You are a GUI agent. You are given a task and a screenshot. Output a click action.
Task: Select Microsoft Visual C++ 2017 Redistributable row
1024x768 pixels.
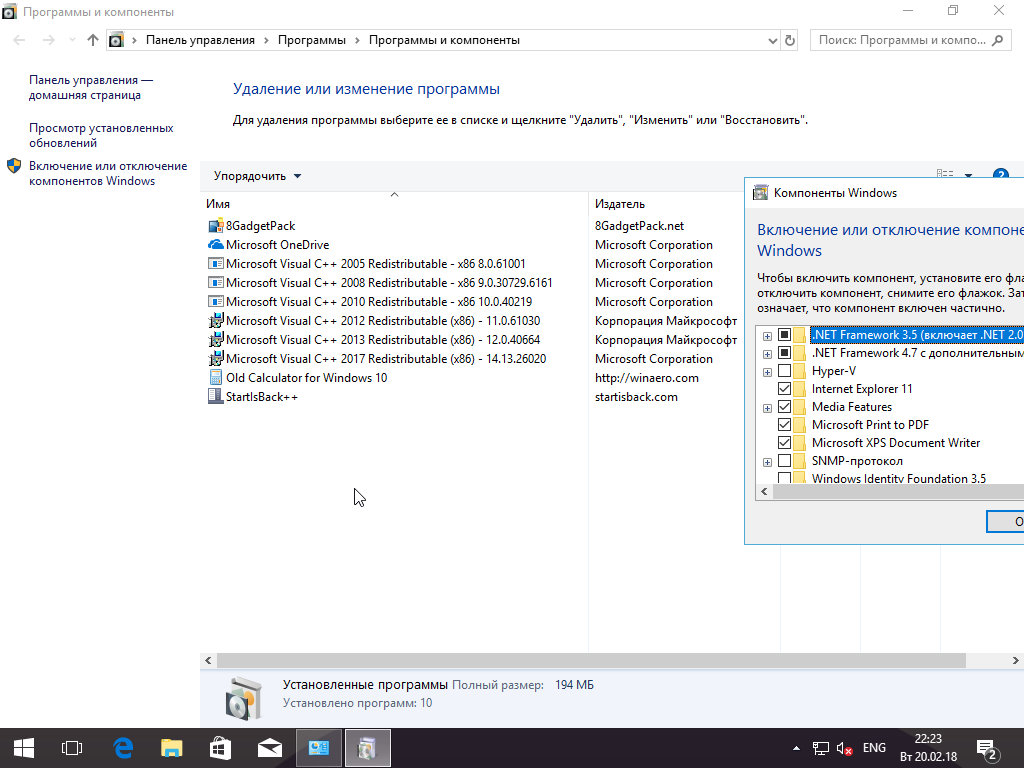coord(386,359)
